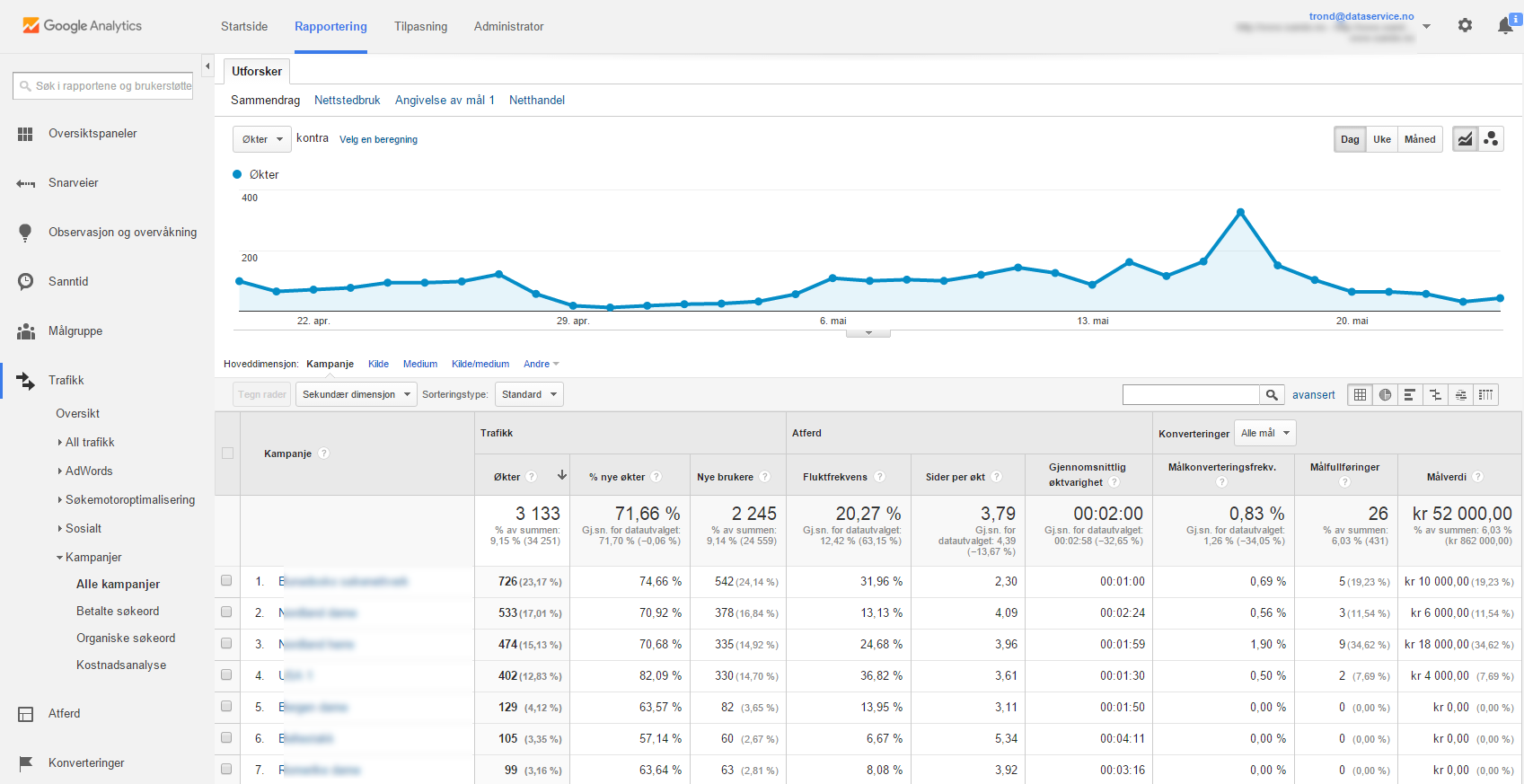Select the comparison view icon
Viewport: 1524px width, 784px height.
(1435, 394)
